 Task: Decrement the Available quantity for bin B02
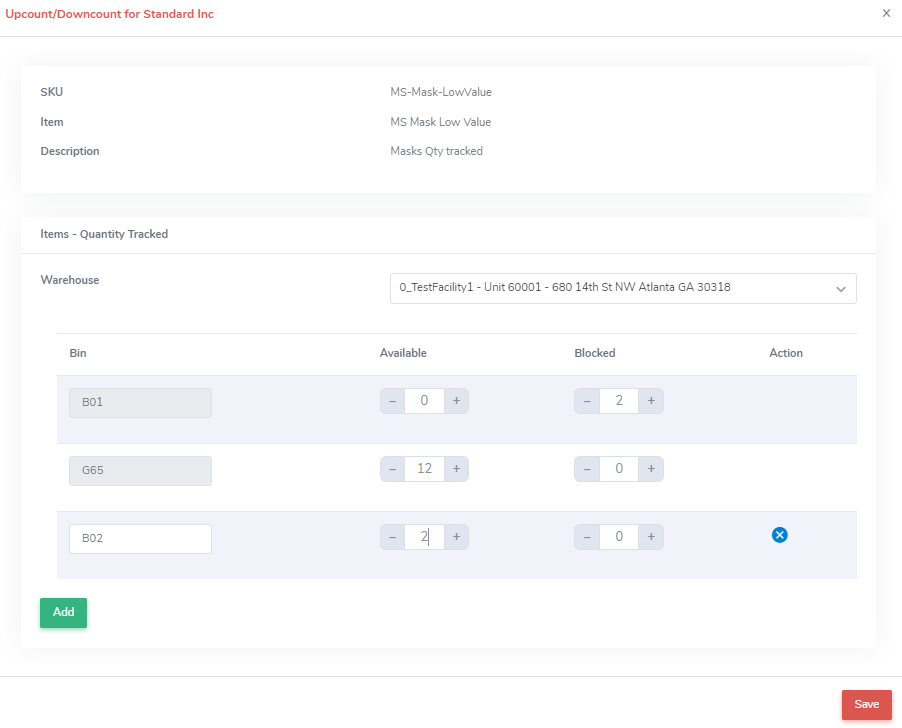click(x=391, y=536)
